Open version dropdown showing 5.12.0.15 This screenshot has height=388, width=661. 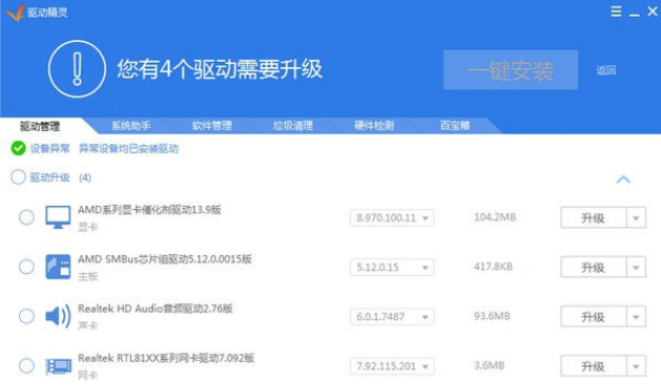coord(392,267)
